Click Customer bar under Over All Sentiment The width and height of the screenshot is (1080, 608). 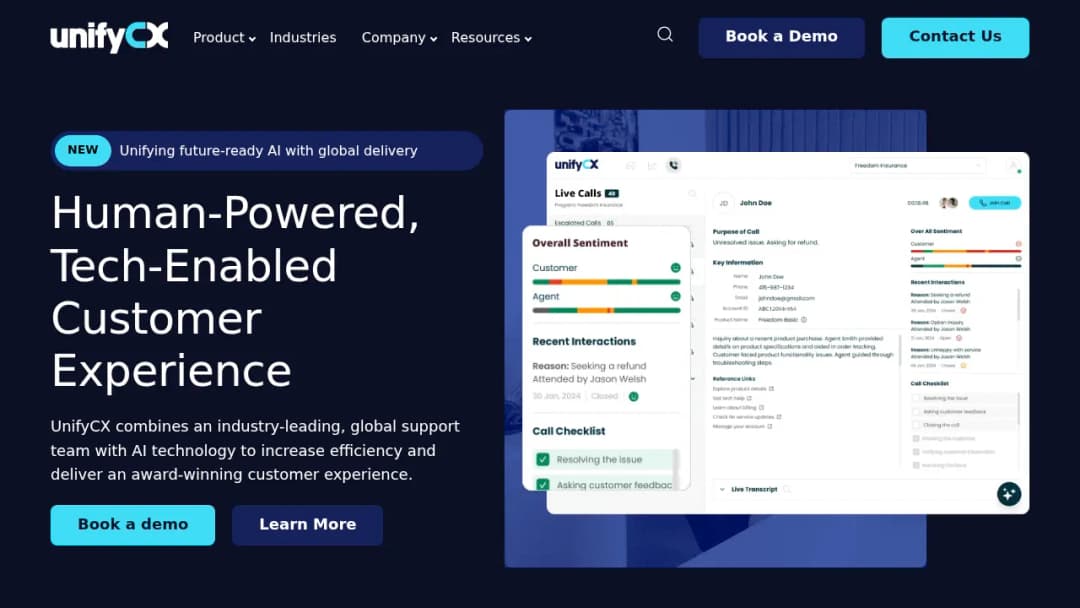(966, 251)
